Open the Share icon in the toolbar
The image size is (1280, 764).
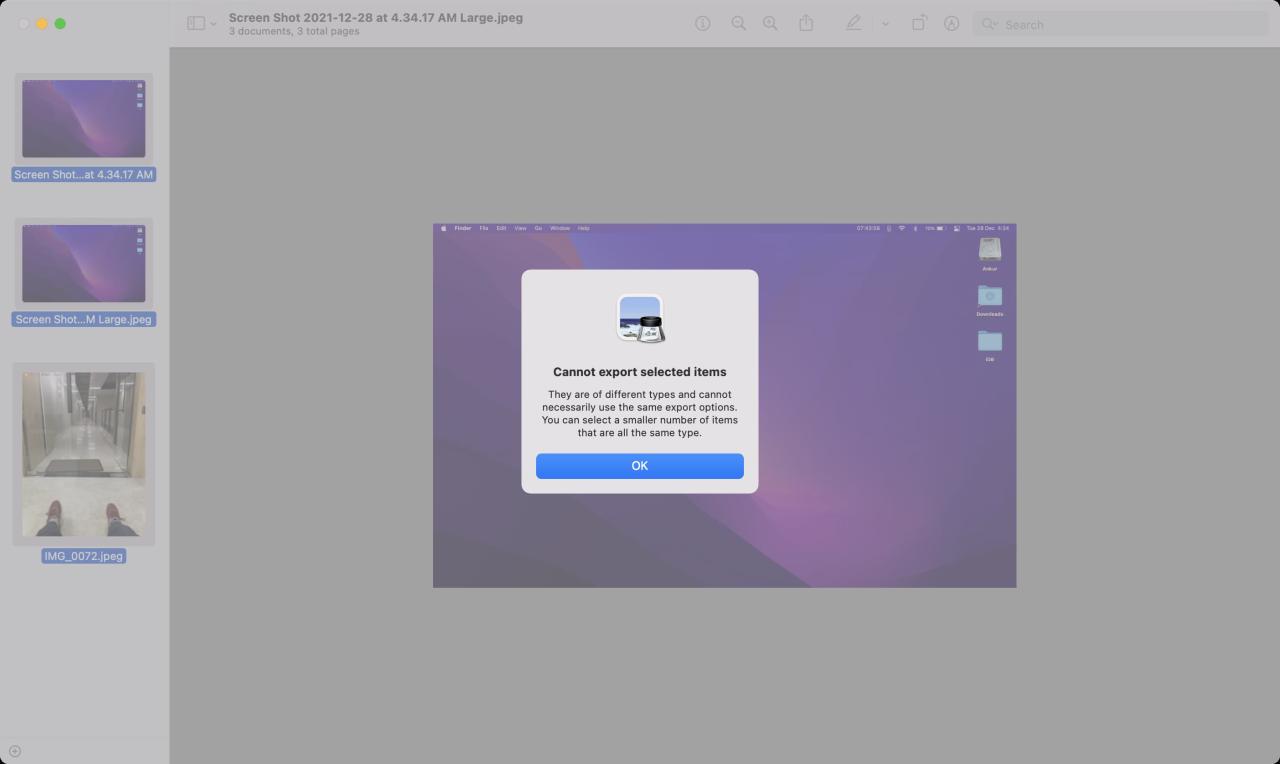(x=807, y=23)
